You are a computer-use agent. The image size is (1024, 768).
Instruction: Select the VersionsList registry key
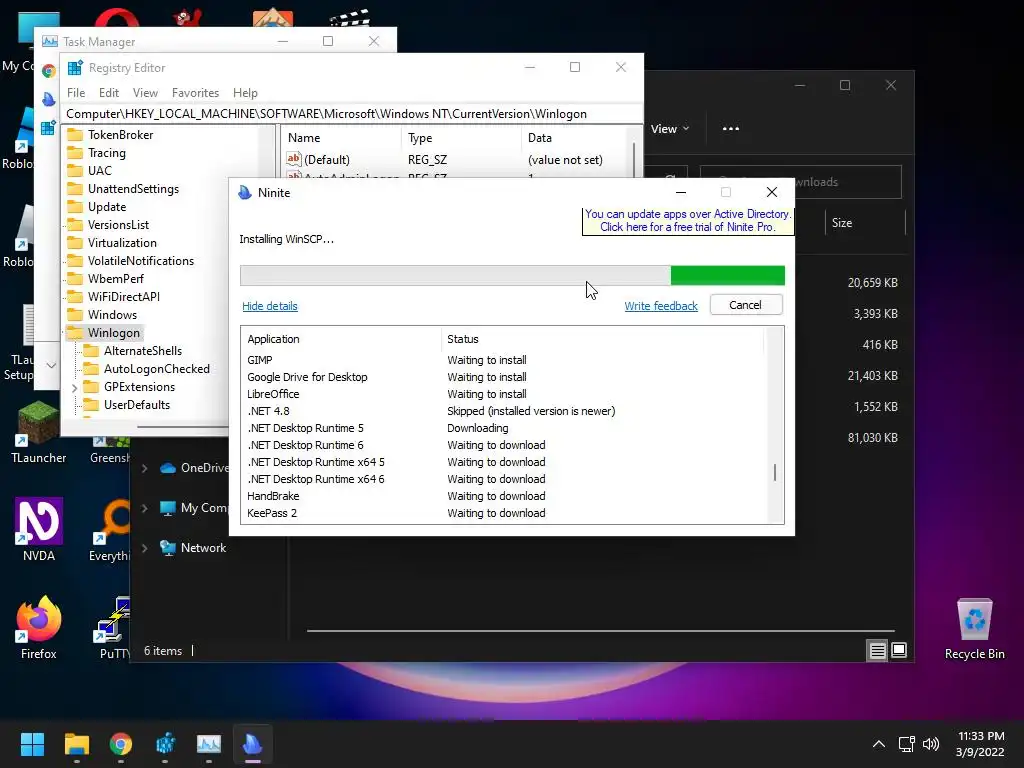(118, 225)
